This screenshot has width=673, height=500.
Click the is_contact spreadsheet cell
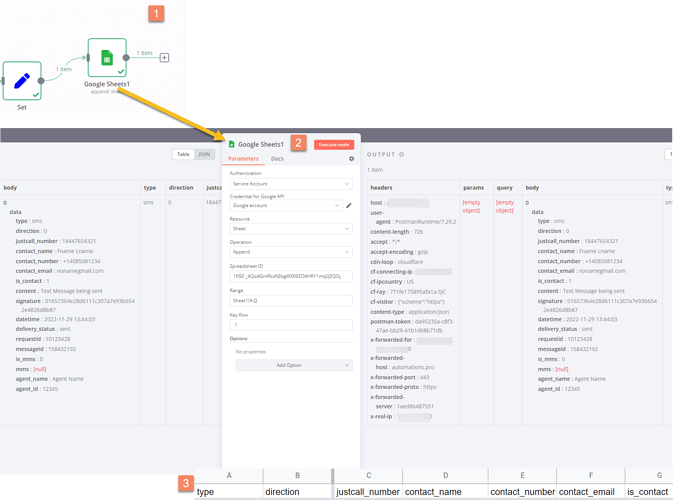[648, 491]
